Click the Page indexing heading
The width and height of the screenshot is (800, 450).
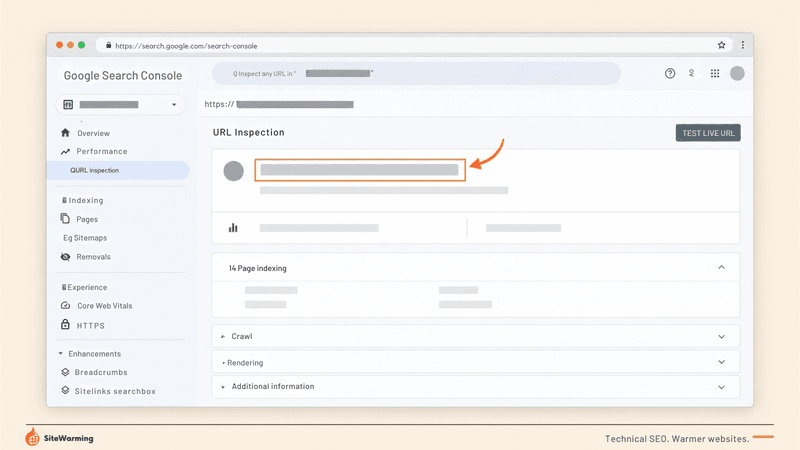[258, 268]
